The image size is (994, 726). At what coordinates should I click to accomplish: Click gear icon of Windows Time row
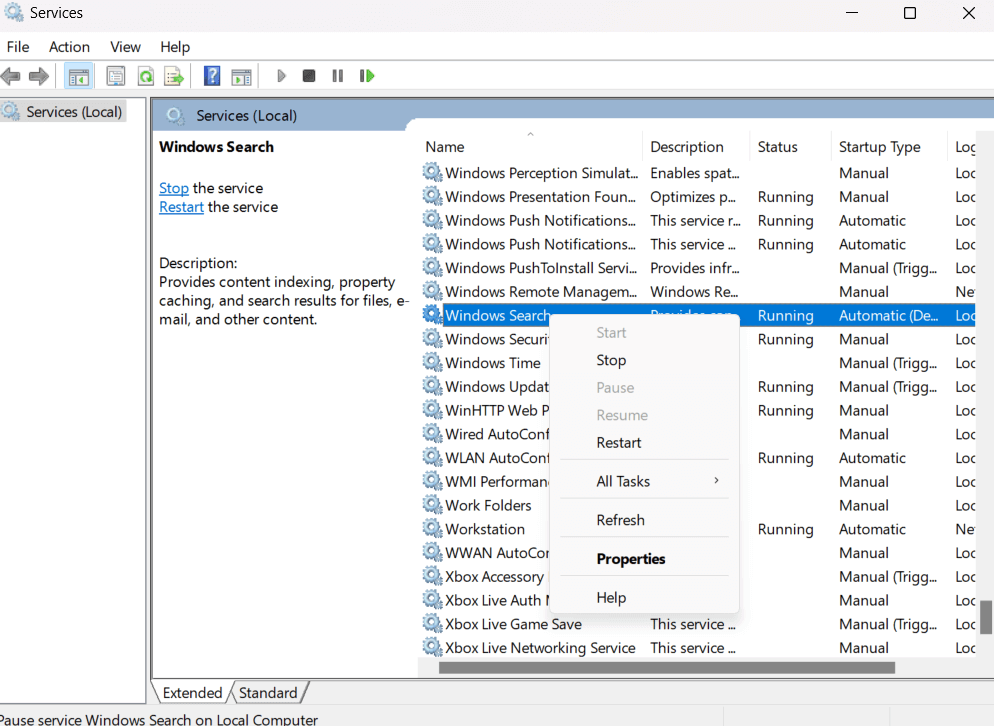(x=432, y=362)
